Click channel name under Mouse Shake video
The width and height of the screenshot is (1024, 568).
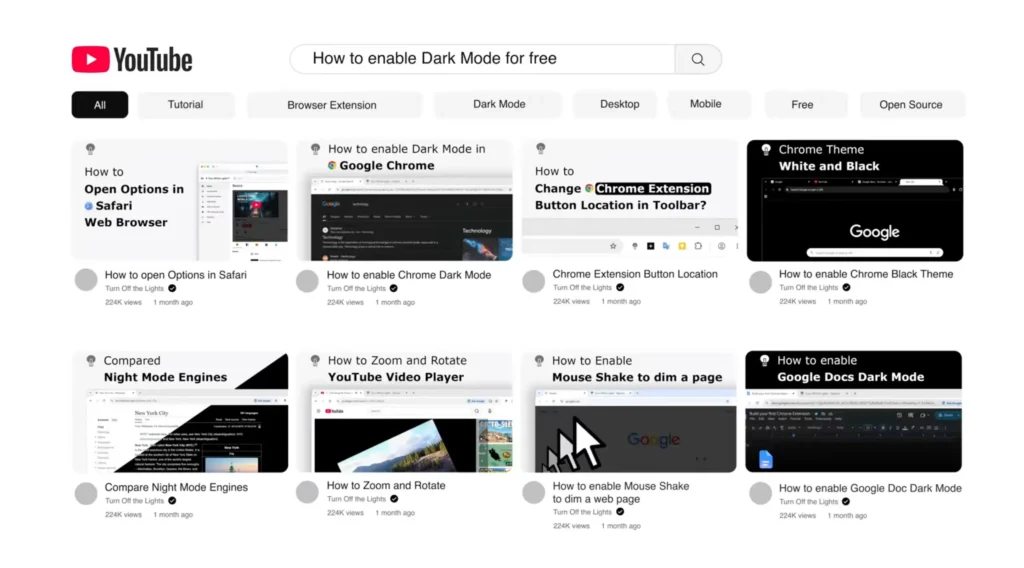(583, 513)
